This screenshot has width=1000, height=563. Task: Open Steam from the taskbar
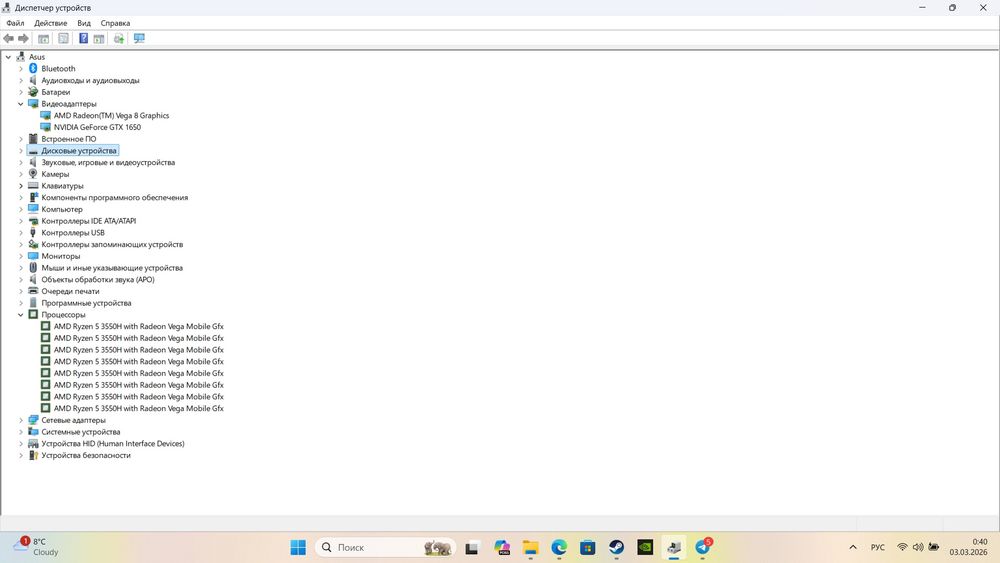coord(616,547)
